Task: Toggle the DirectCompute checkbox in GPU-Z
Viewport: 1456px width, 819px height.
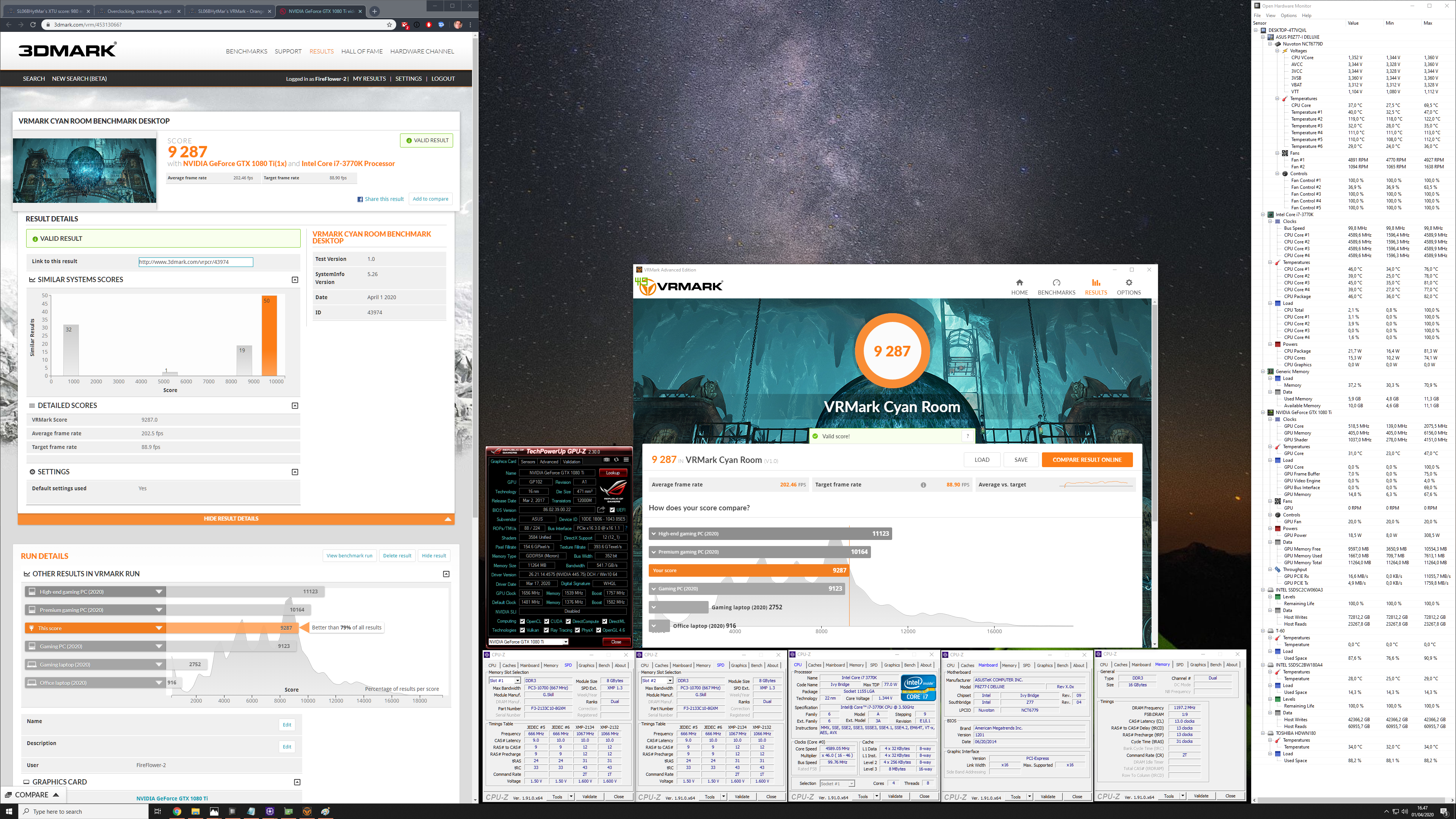Action: point(568,621)
